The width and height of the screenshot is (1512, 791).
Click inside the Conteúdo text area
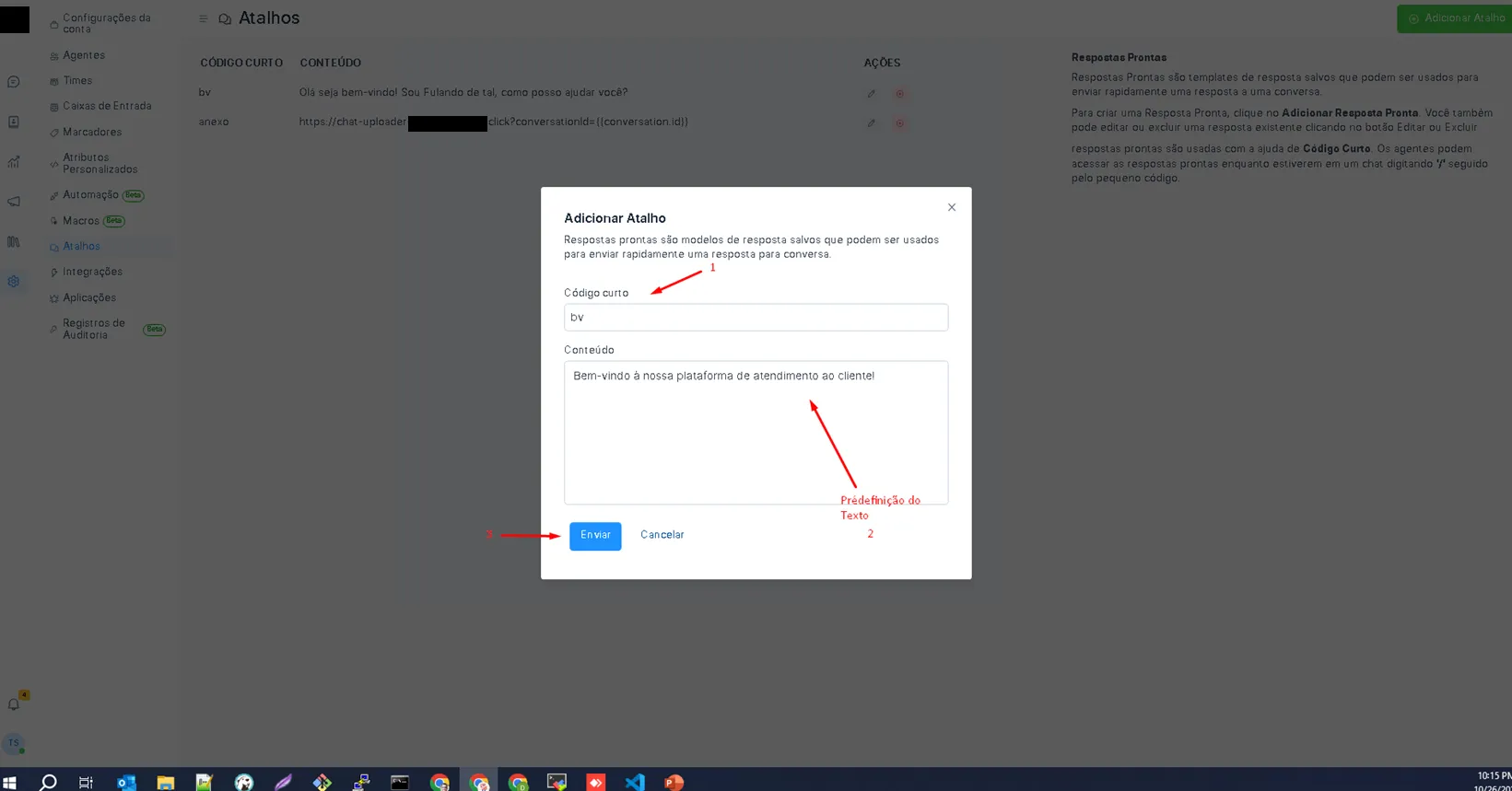tap(756, 433)
